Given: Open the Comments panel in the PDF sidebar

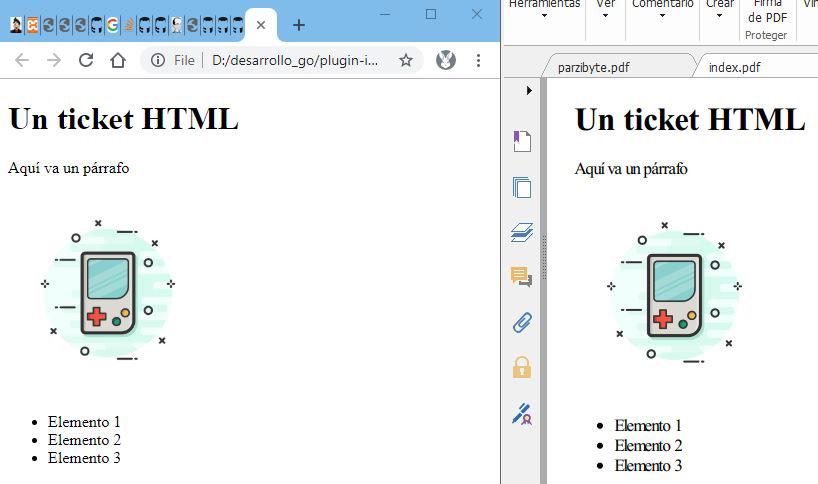Looking at the screenshot, I should click(x=522, y=277).
